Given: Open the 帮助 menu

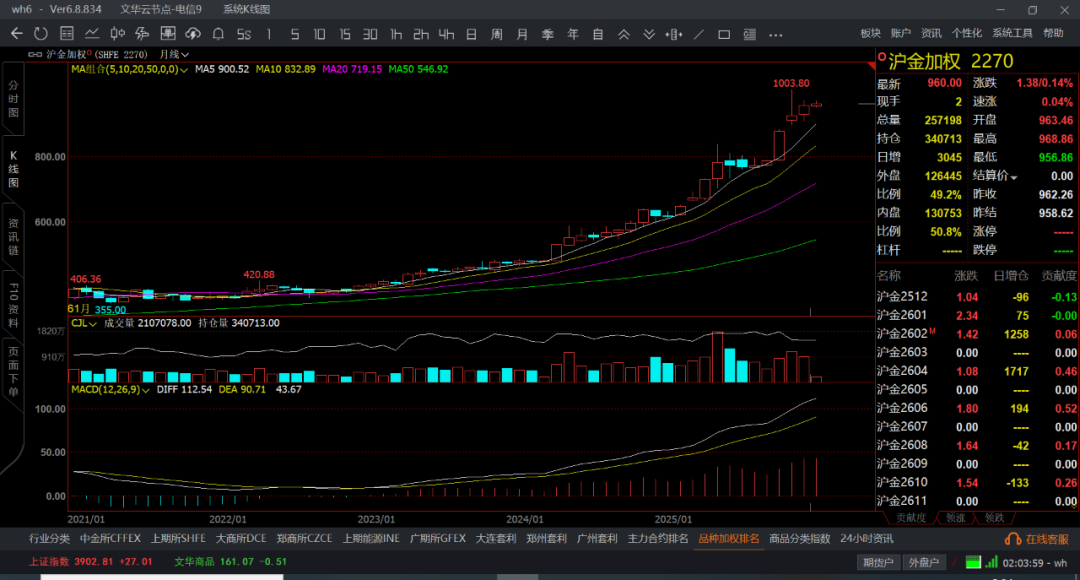Looking at the screenshot, I should pos(1053,33).
